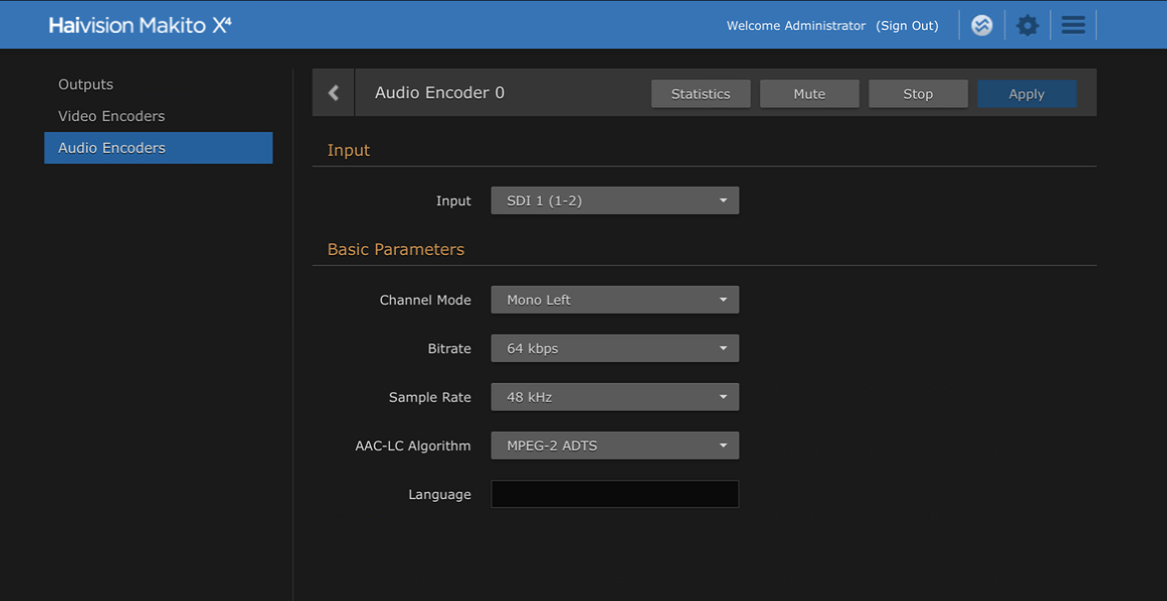Click the Input section heading
The height and width of the screenshot is (601, 1167).
click(348, 150)
